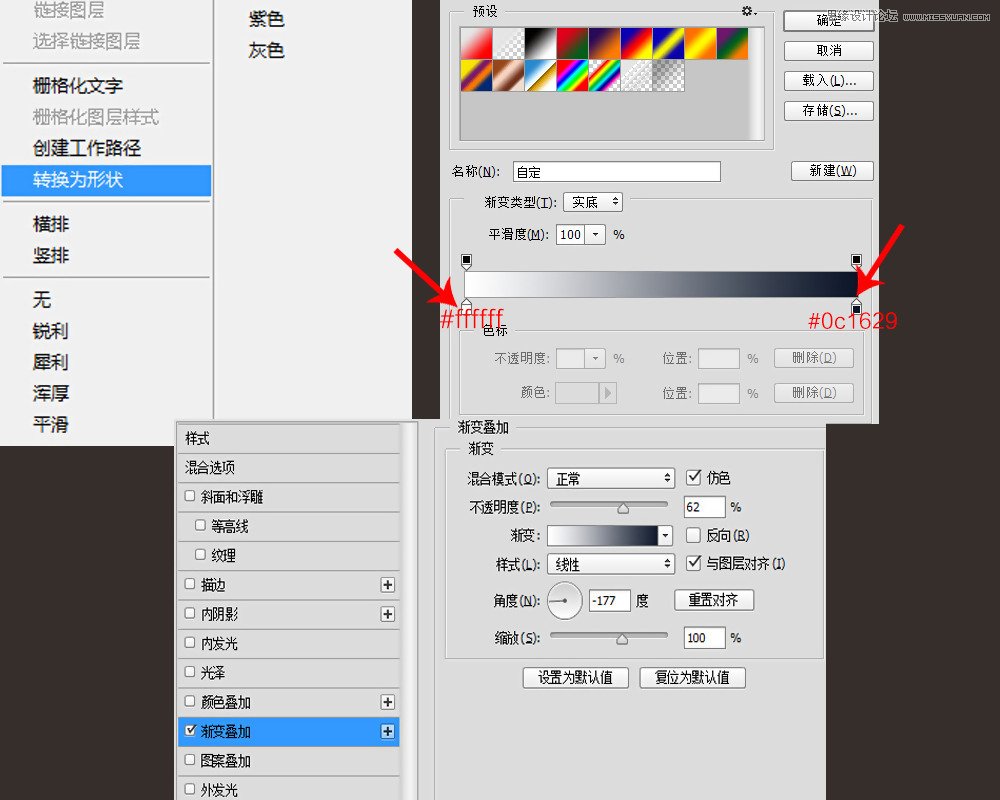Open the 样式 dropdown showing 线性
This screenshot has height=800, width=1000.
tap(610, 564)
